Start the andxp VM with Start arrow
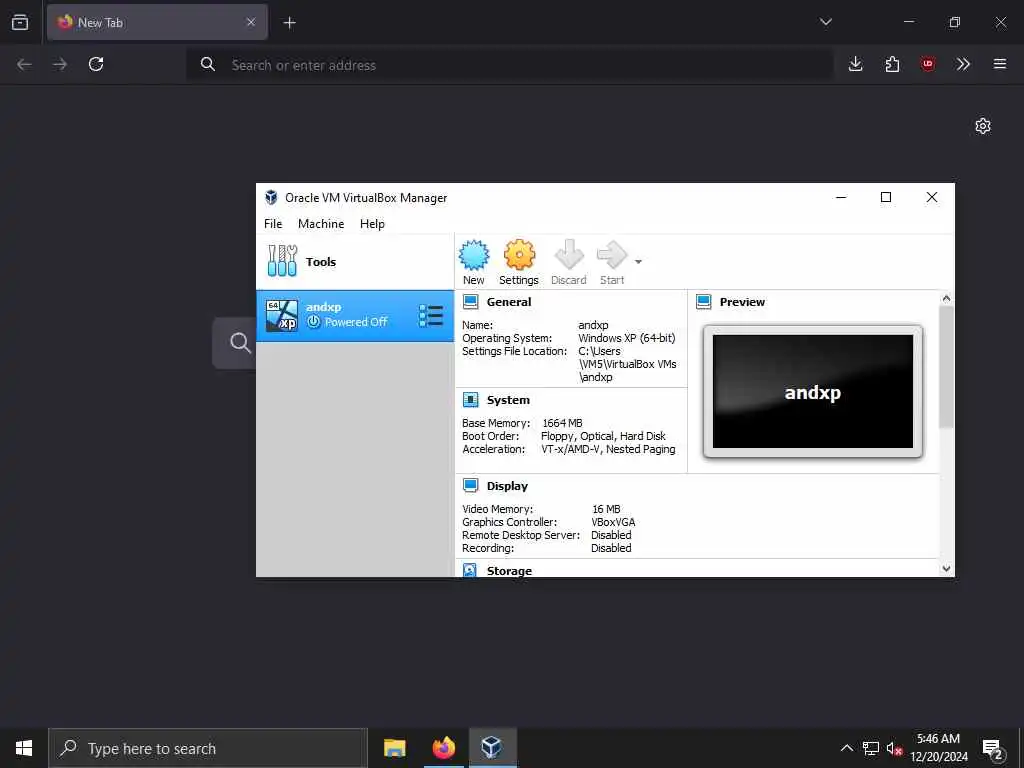This screenshot has height=768, width=1024. click(x=612, y=255)
